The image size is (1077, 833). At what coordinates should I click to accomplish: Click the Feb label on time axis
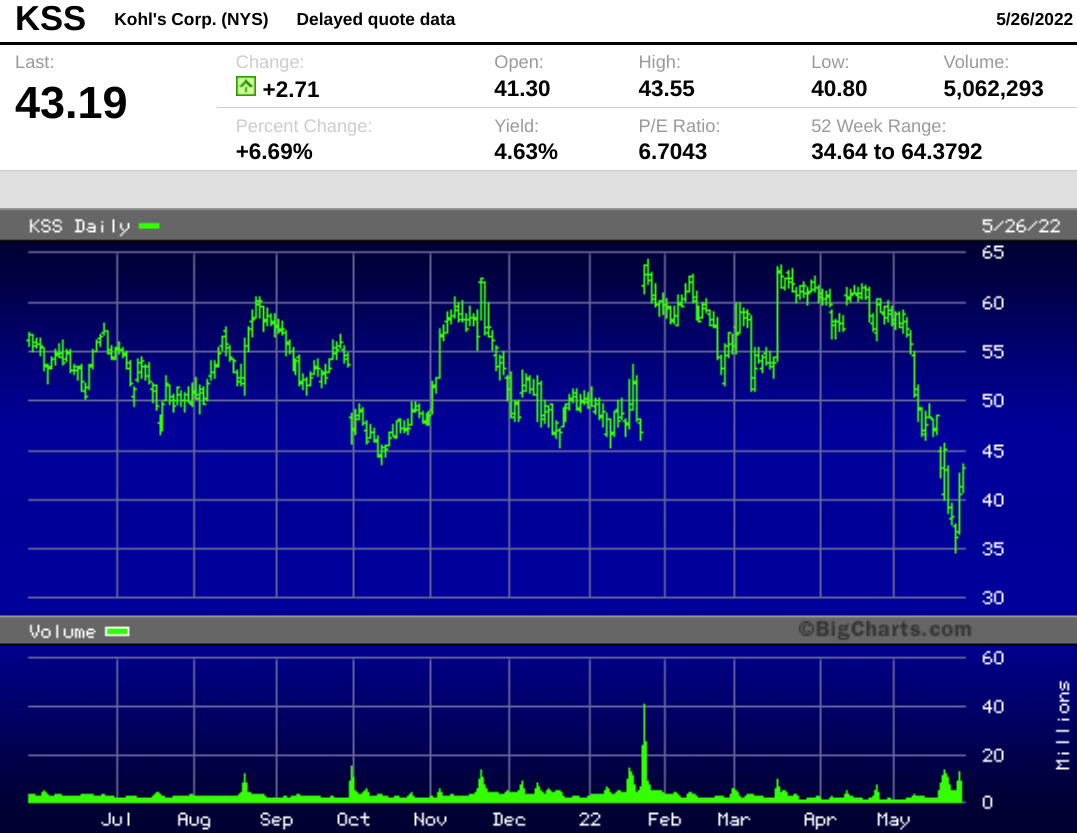[664, 819]
